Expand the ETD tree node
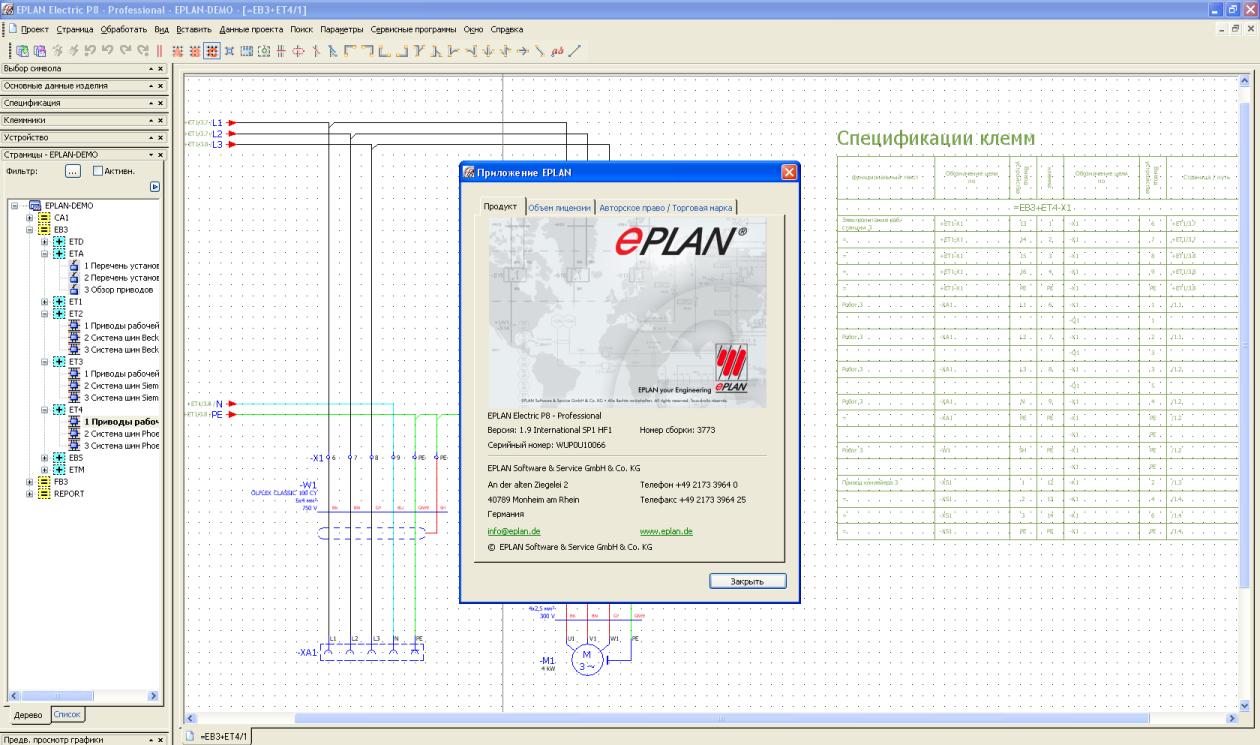 tap(44, 241)
